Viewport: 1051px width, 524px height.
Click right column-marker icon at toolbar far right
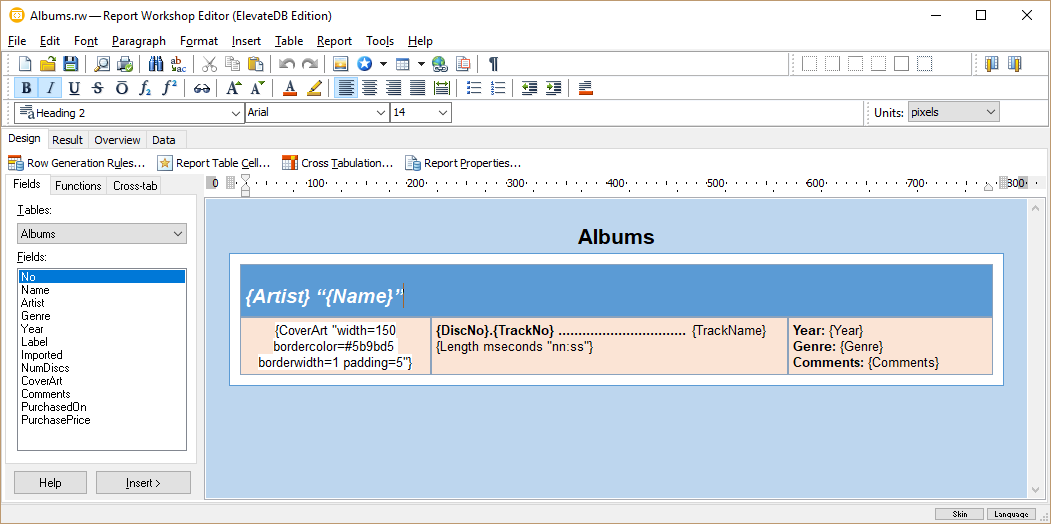1015,64
